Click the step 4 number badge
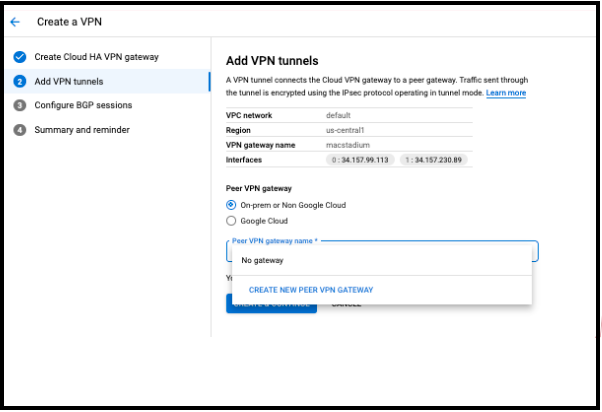Viewport: 602px width, 412px height. (x=20, y=129)
